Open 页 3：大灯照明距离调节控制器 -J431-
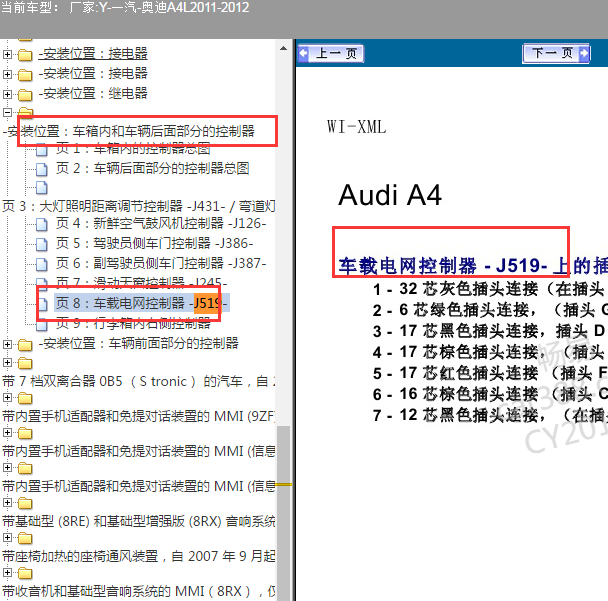The image size is (608, 601). pos(138,206)
